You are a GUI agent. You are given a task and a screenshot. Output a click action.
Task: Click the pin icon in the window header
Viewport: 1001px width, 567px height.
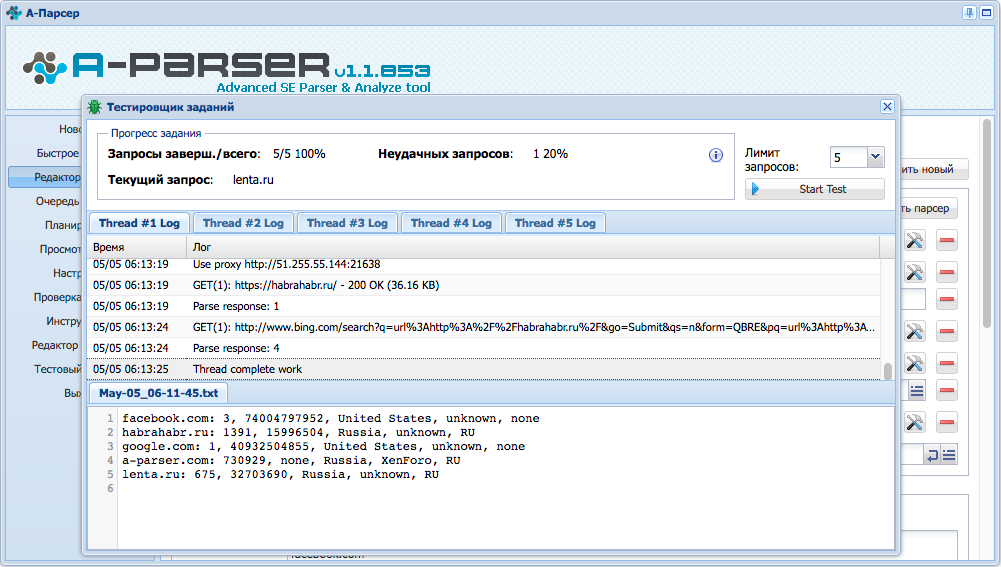coord(969,13)
